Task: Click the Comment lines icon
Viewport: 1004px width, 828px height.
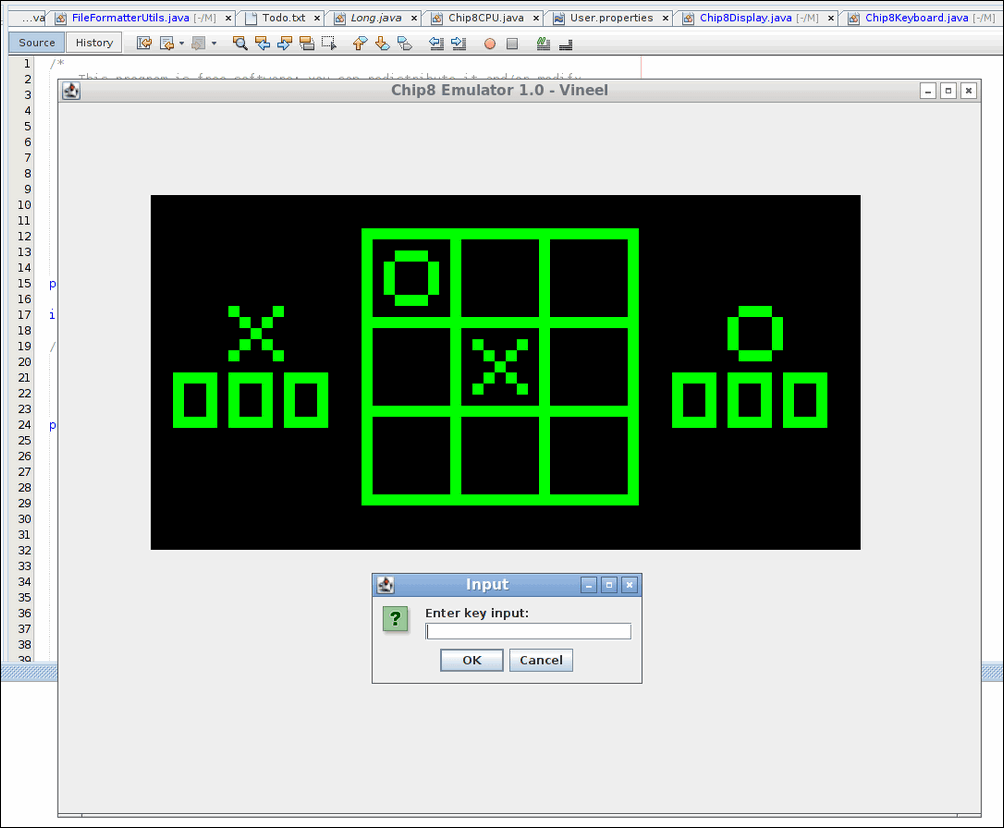Action: tap(543, 43)
